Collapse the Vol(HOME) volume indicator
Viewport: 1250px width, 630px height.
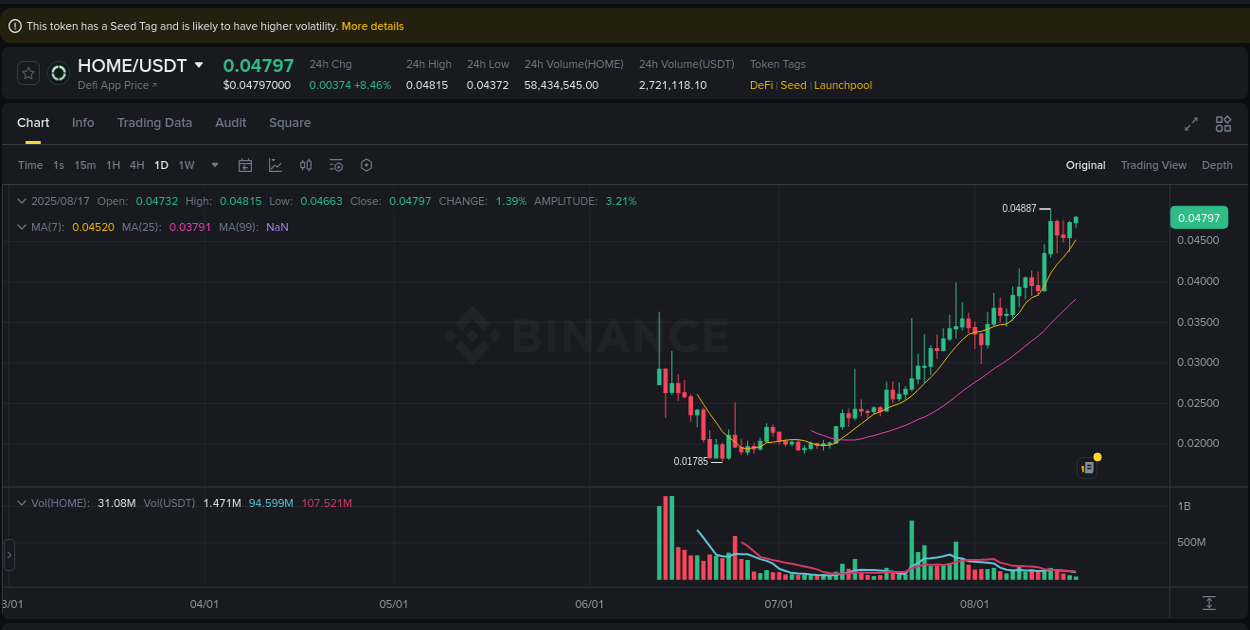click(x=21, y=502)
